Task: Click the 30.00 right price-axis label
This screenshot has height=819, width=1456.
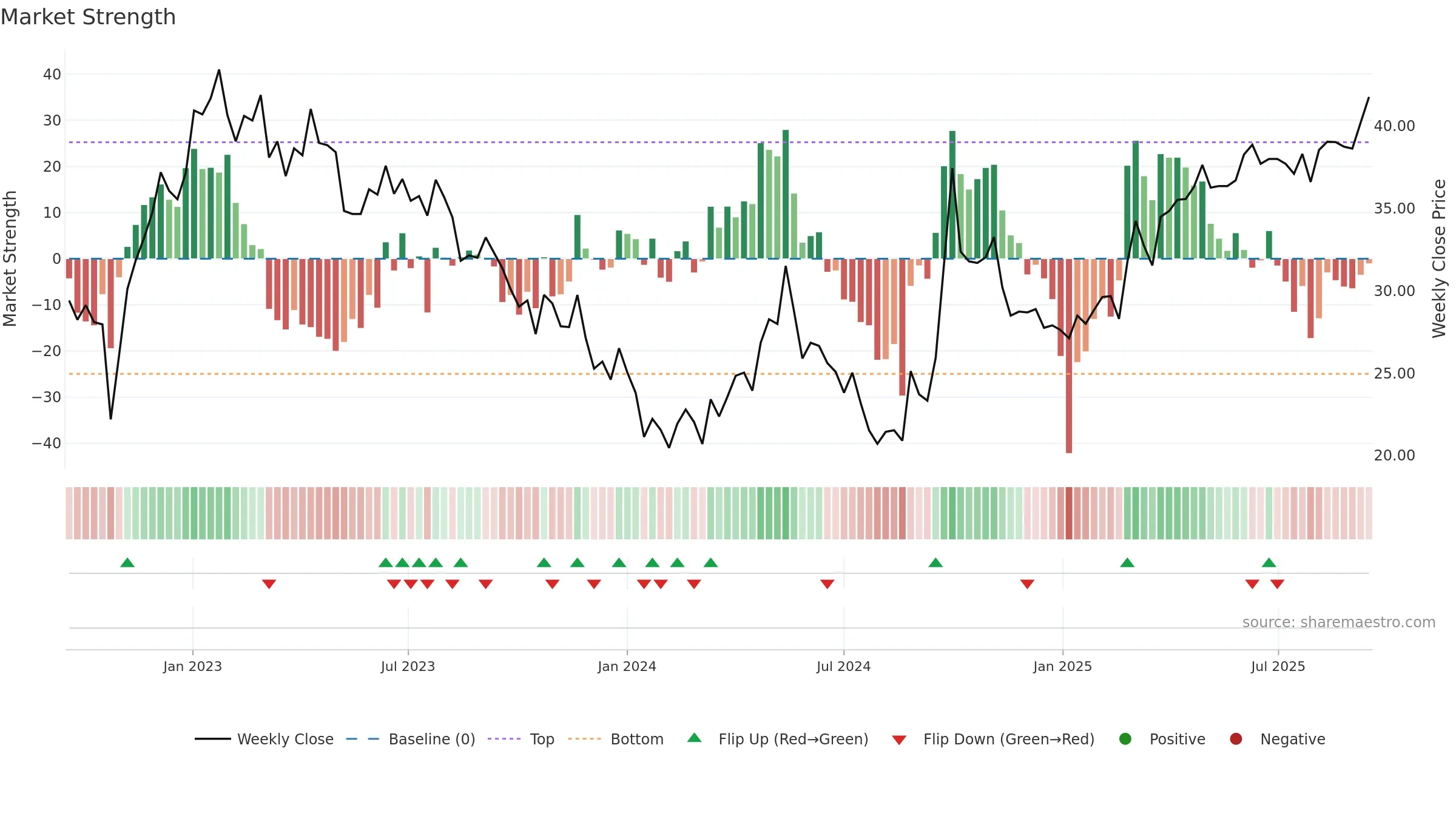Action: pyautogui.click(x=1394, y=291)
